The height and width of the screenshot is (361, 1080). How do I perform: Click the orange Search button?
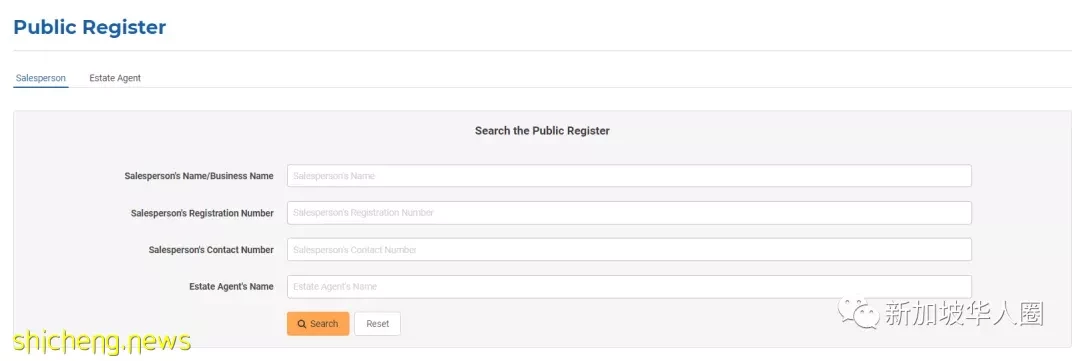pos(318,324)
